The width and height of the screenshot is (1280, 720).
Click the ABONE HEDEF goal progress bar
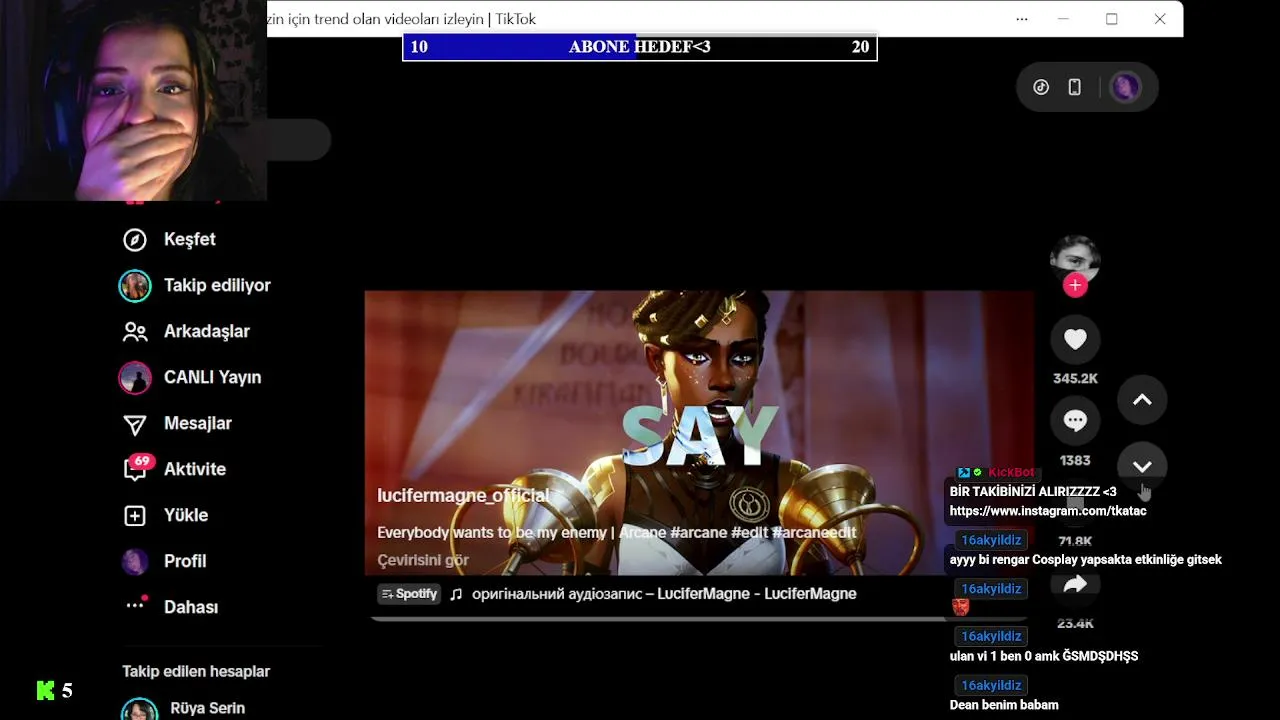pos(640,47)
